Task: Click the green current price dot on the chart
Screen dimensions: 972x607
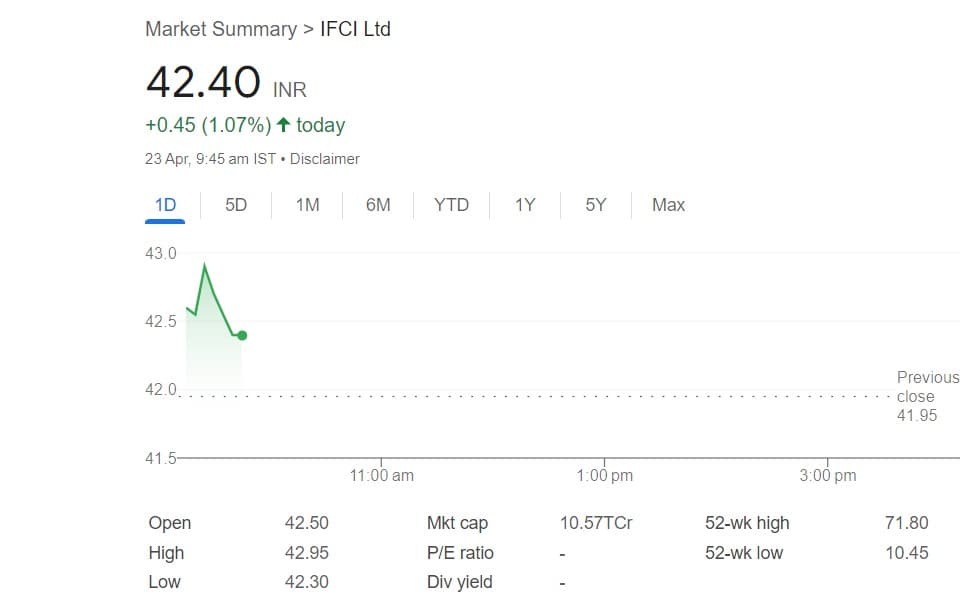Action: pos(242,336)
